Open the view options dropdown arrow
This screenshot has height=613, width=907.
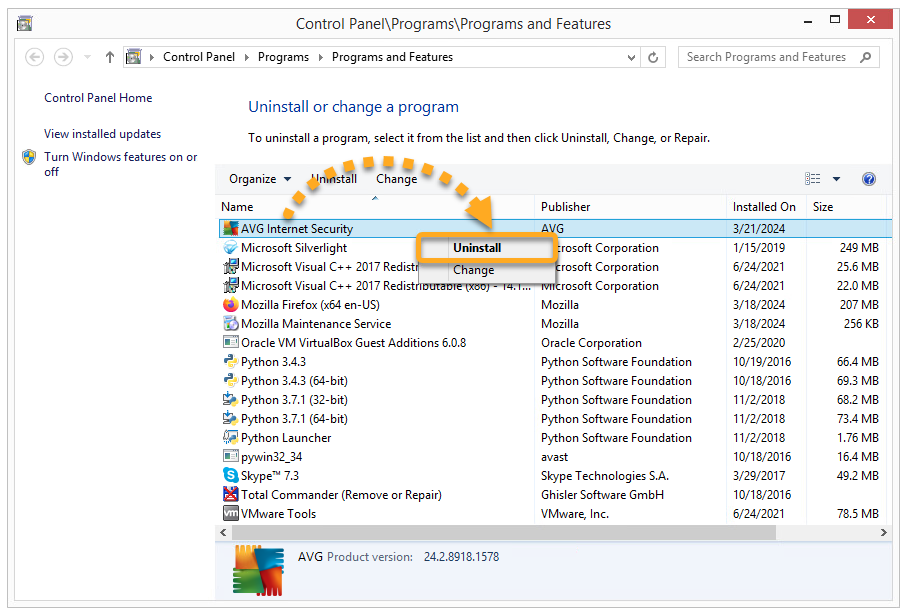(836, 179)
